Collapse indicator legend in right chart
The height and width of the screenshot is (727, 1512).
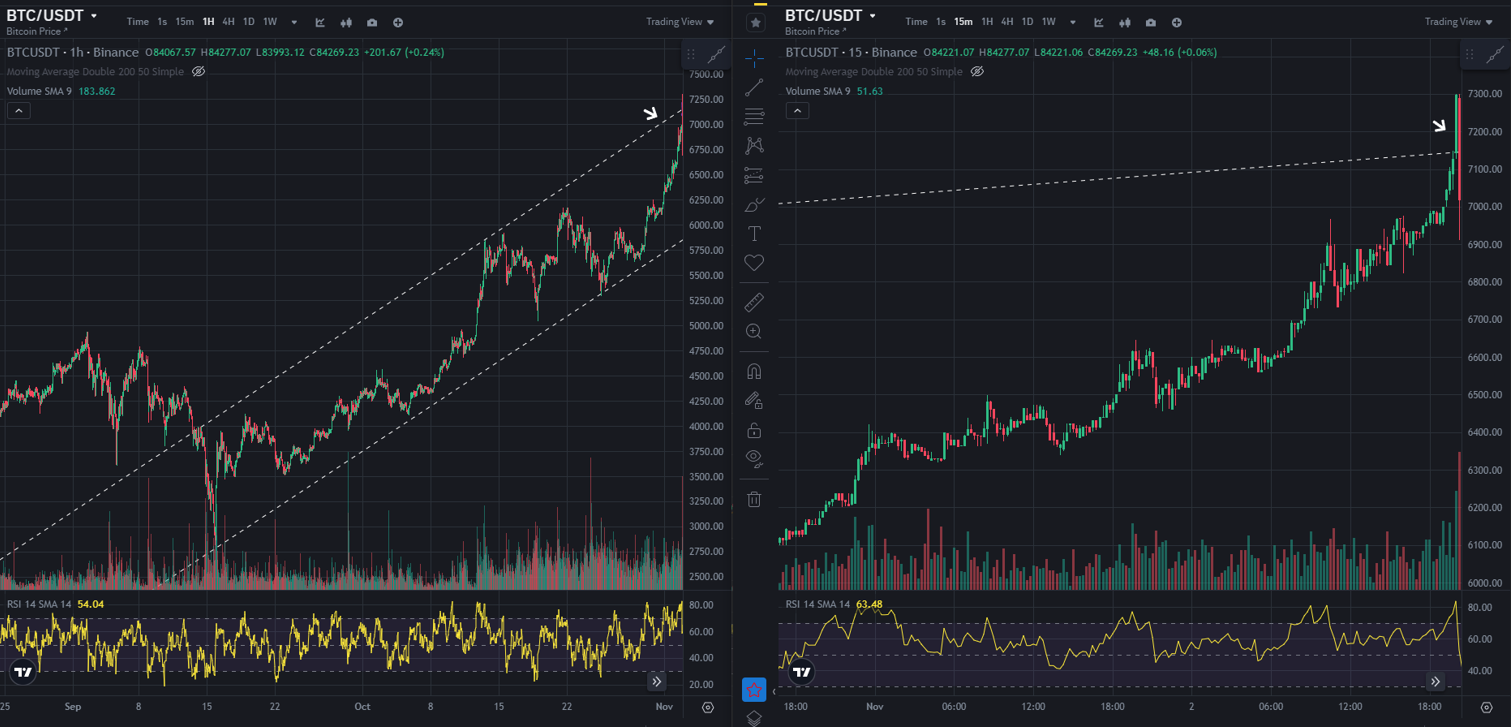tap(797, 111)
